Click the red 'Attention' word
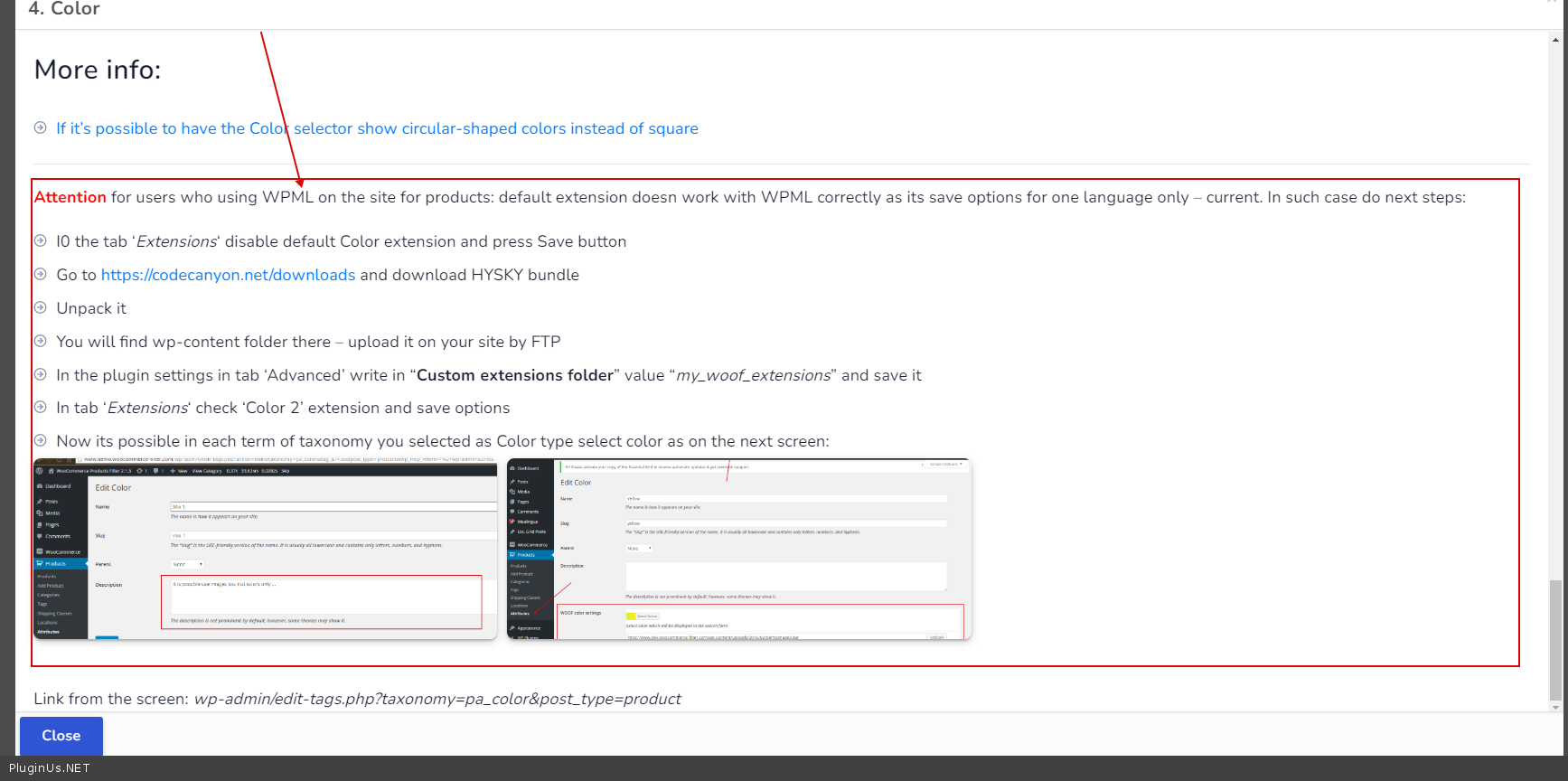 coord(70,197)
